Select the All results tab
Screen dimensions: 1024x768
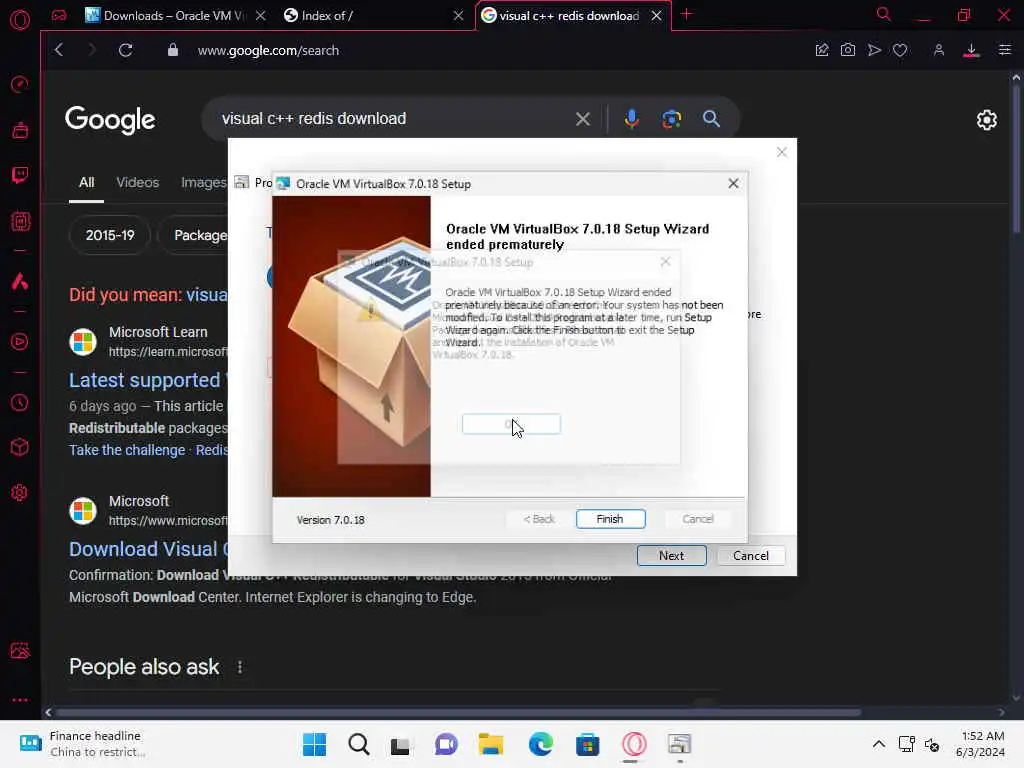point(86,182)
